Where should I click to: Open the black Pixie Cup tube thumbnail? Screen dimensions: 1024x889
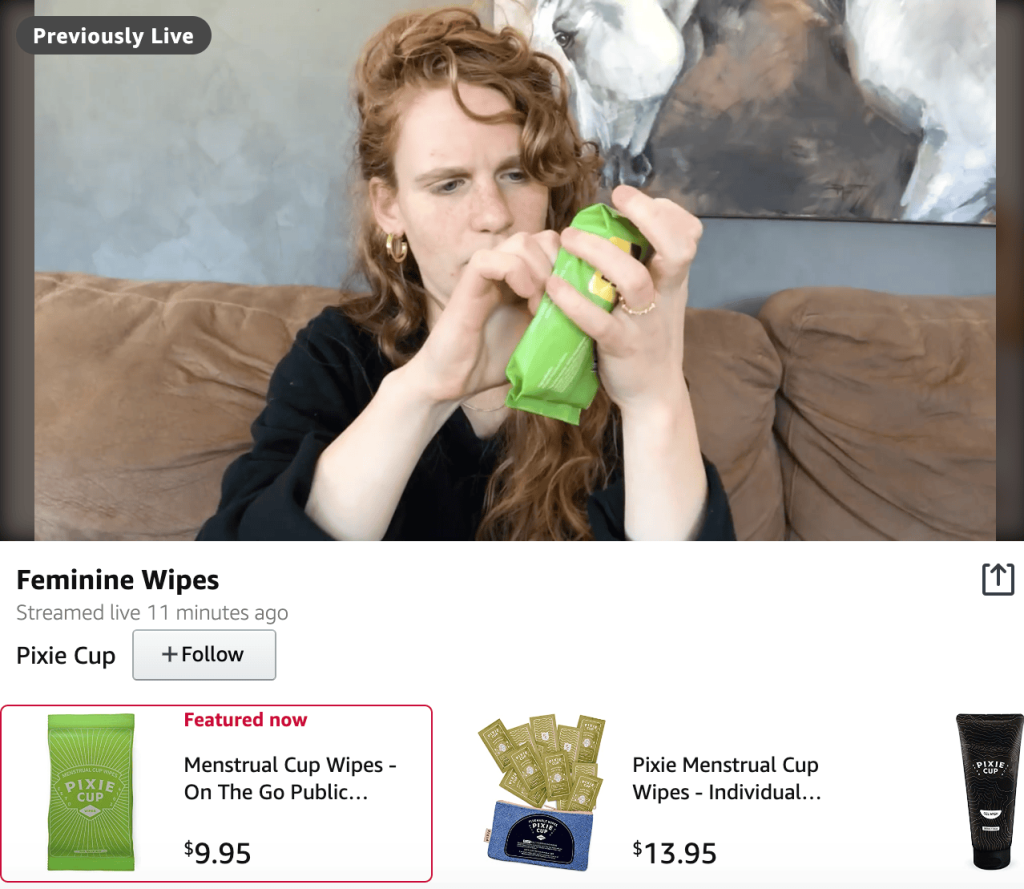pyautogui.click(x=989, y=792)
